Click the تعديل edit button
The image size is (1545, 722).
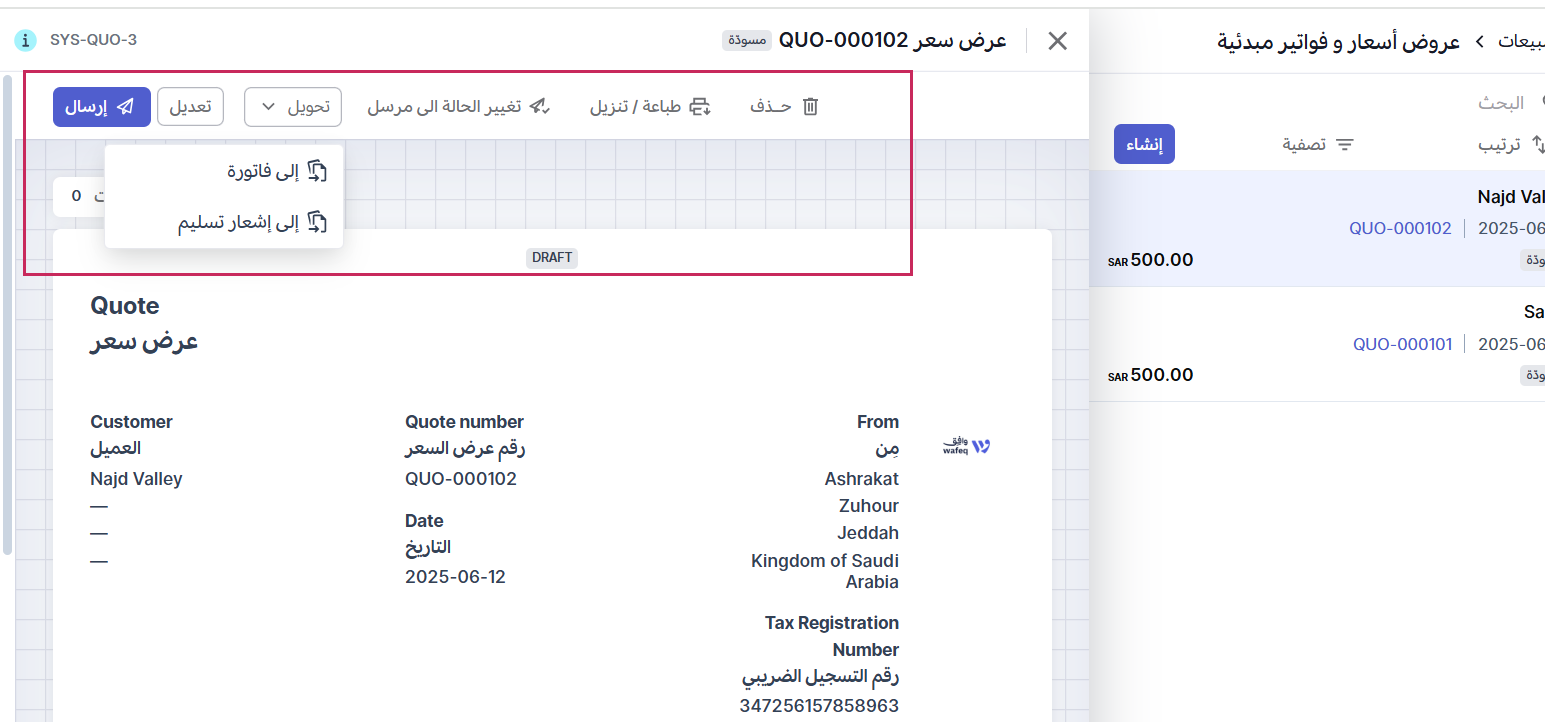pyautogui.click(x=190, y=107)
